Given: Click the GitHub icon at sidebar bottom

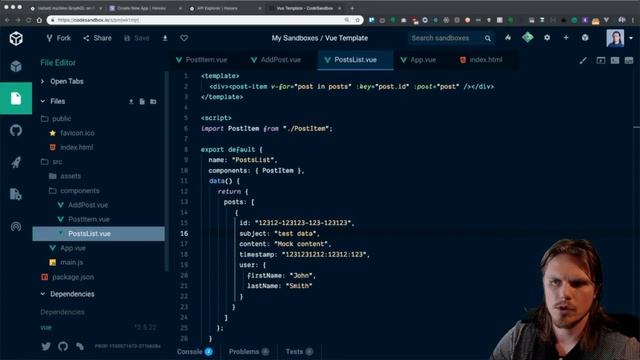Looking at the screenshot, I should pos(63,346).
